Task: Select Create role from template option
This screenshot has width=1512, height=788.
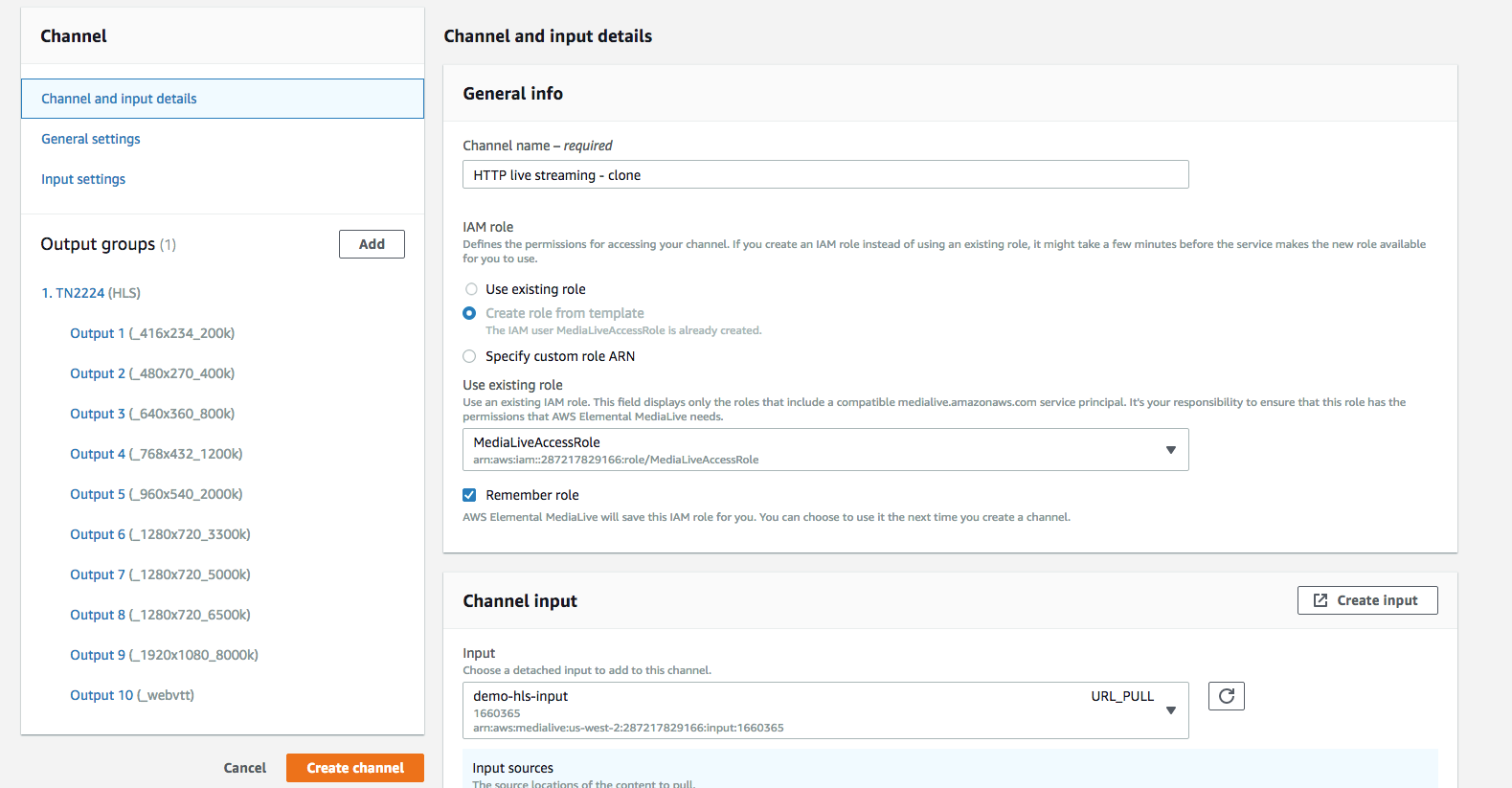Action: [470, 313]
